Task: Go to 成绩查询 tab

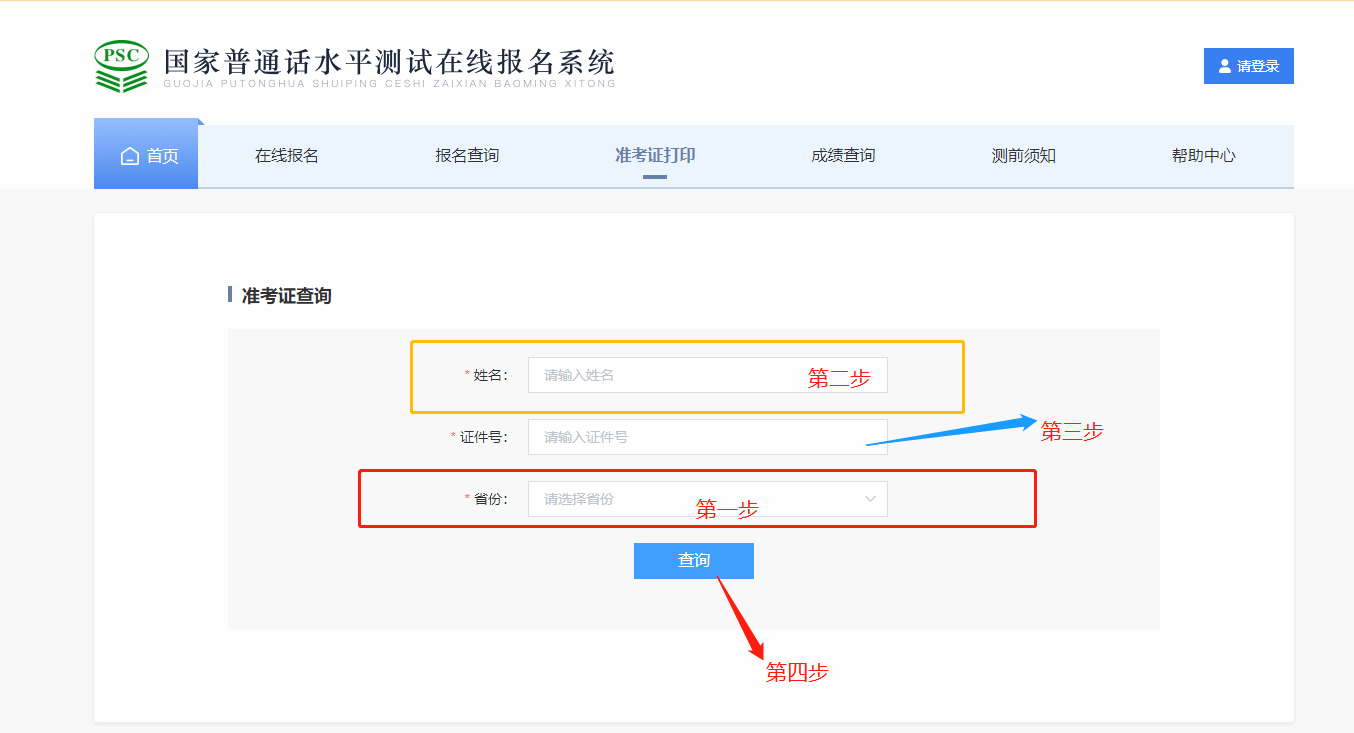Action: [x=843, y=155]
